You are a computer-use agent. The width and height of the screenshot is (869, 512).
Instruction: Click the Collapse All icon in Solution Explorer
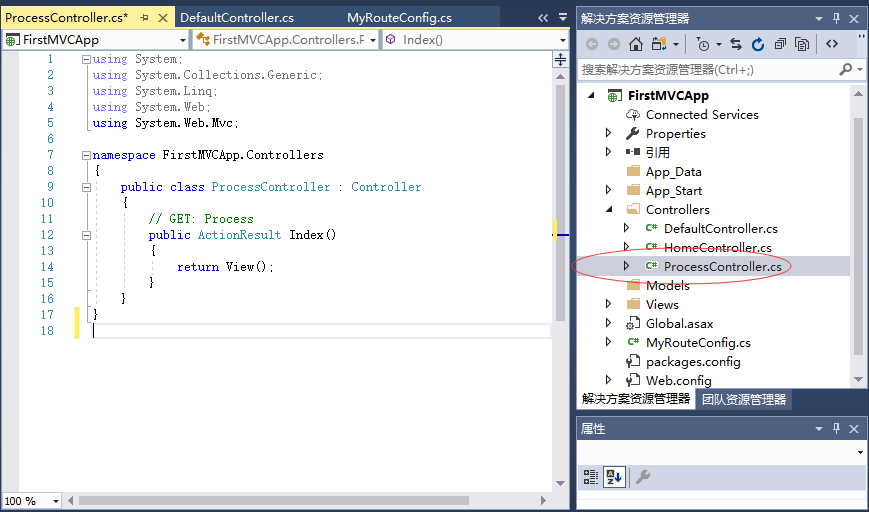[x=780, y=44]
